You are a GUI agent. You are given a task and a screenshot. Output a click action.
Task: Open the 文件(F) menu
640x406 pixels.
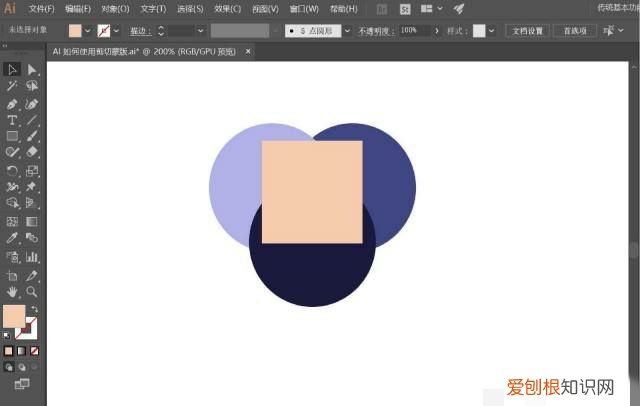point(41,9)
